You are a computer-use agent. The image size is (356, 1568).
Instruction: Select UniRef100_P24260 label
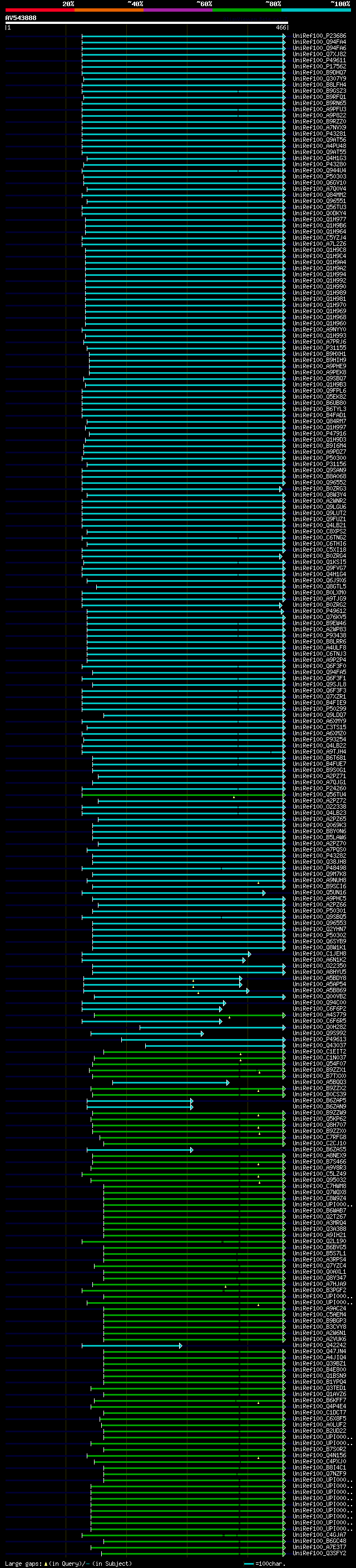pos(319,788)
